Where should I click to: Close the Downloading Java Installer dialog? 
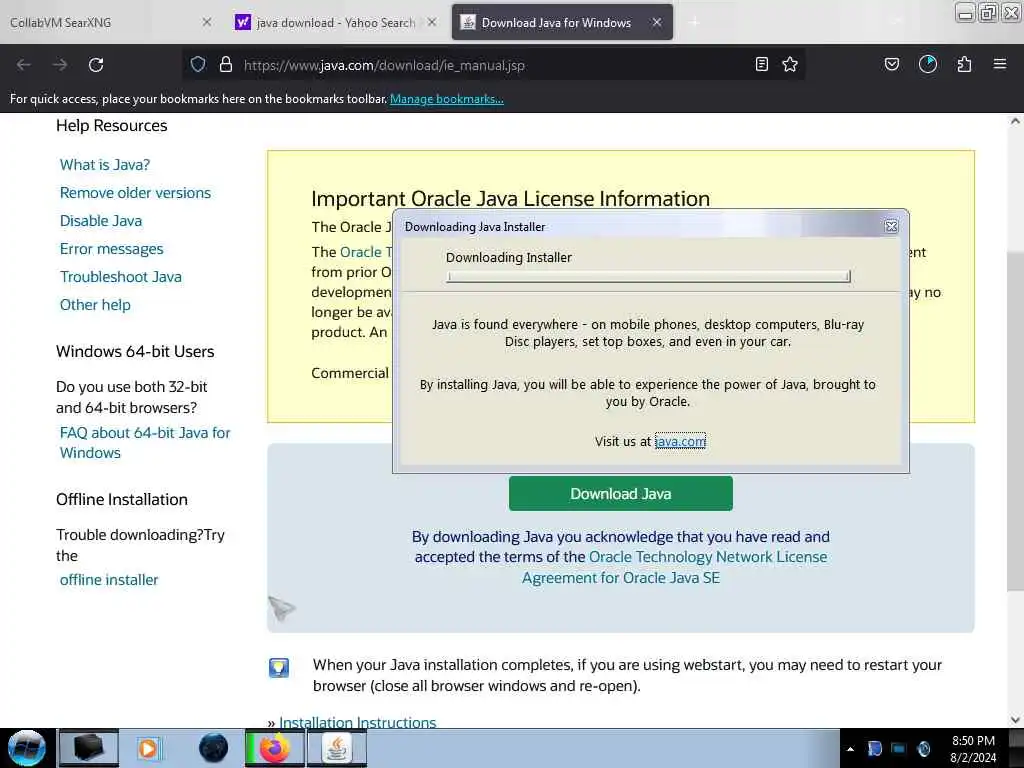click(891, 226)
